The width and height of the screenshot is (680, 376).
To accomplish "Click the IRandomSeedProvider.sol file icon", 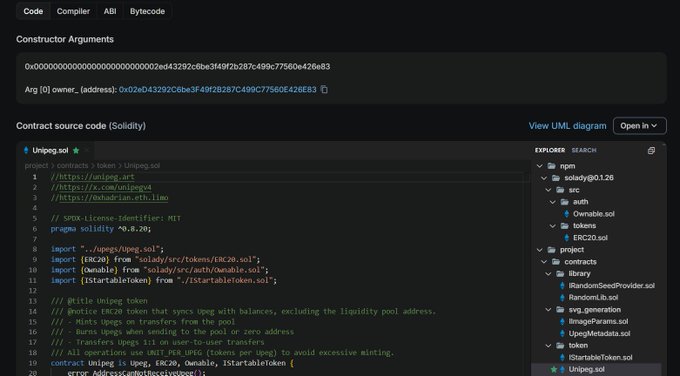I will (x=562, y=285).
